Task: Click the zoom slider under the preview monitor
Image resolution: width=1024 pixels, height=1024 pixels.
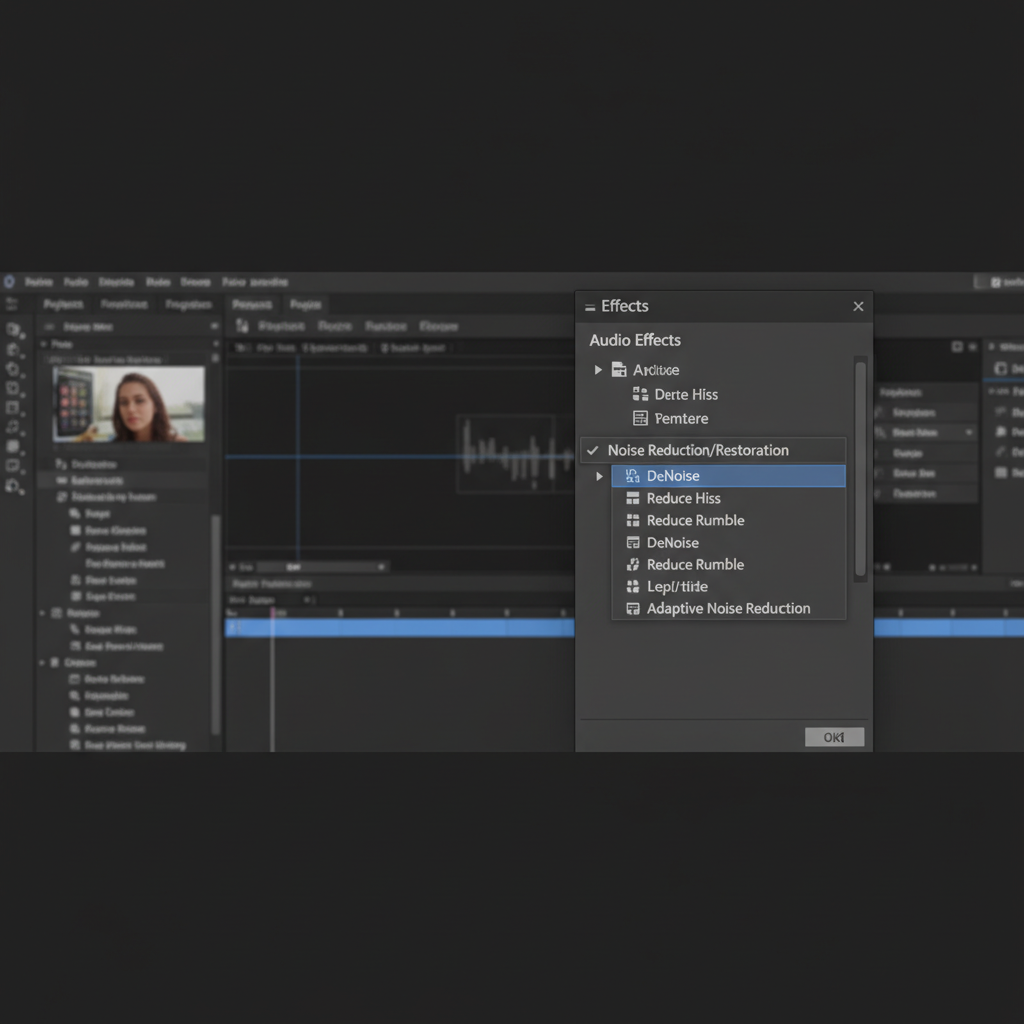Action: [321, 567]
